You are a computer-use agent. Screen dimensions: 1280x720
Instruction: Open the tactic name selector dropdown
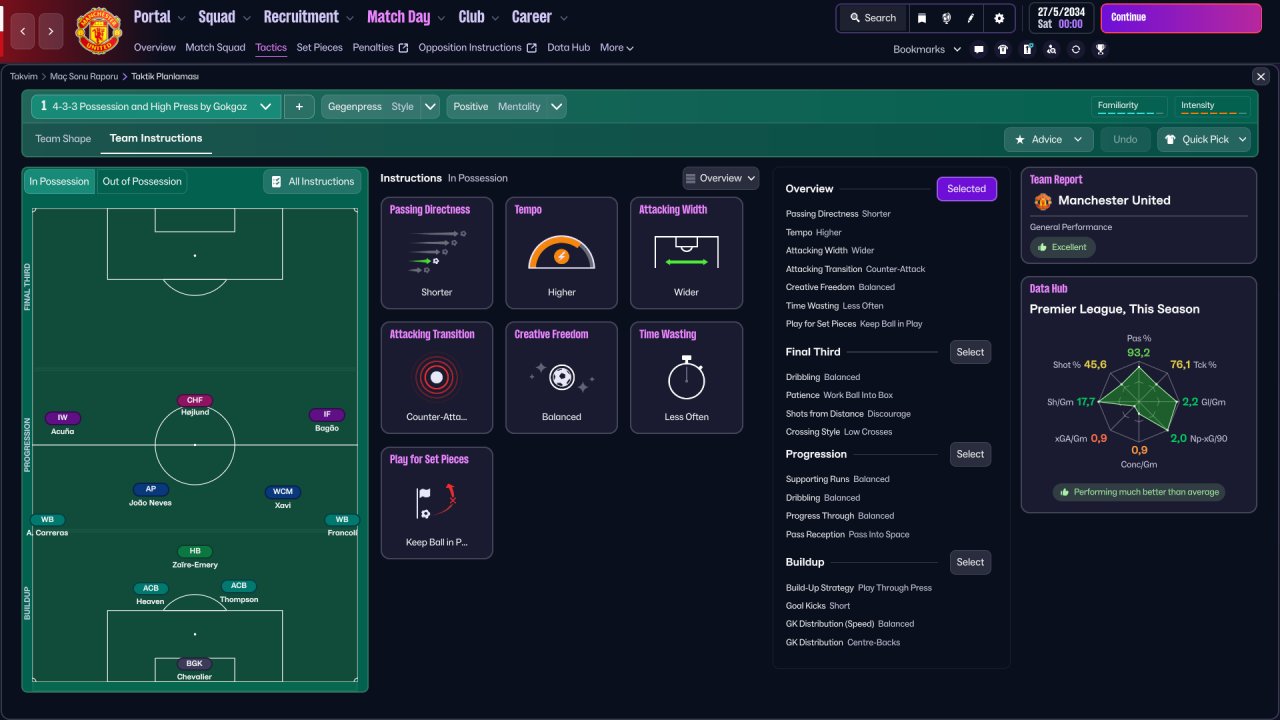coord(156,106)
